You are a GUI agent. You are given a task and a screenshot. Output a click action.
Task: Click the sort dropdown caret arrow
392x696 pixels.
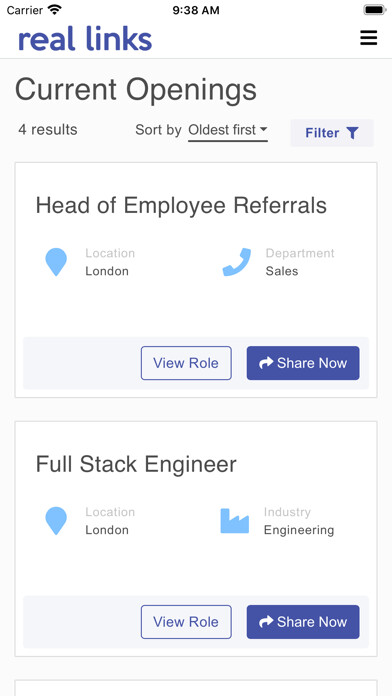pos(263,130)
